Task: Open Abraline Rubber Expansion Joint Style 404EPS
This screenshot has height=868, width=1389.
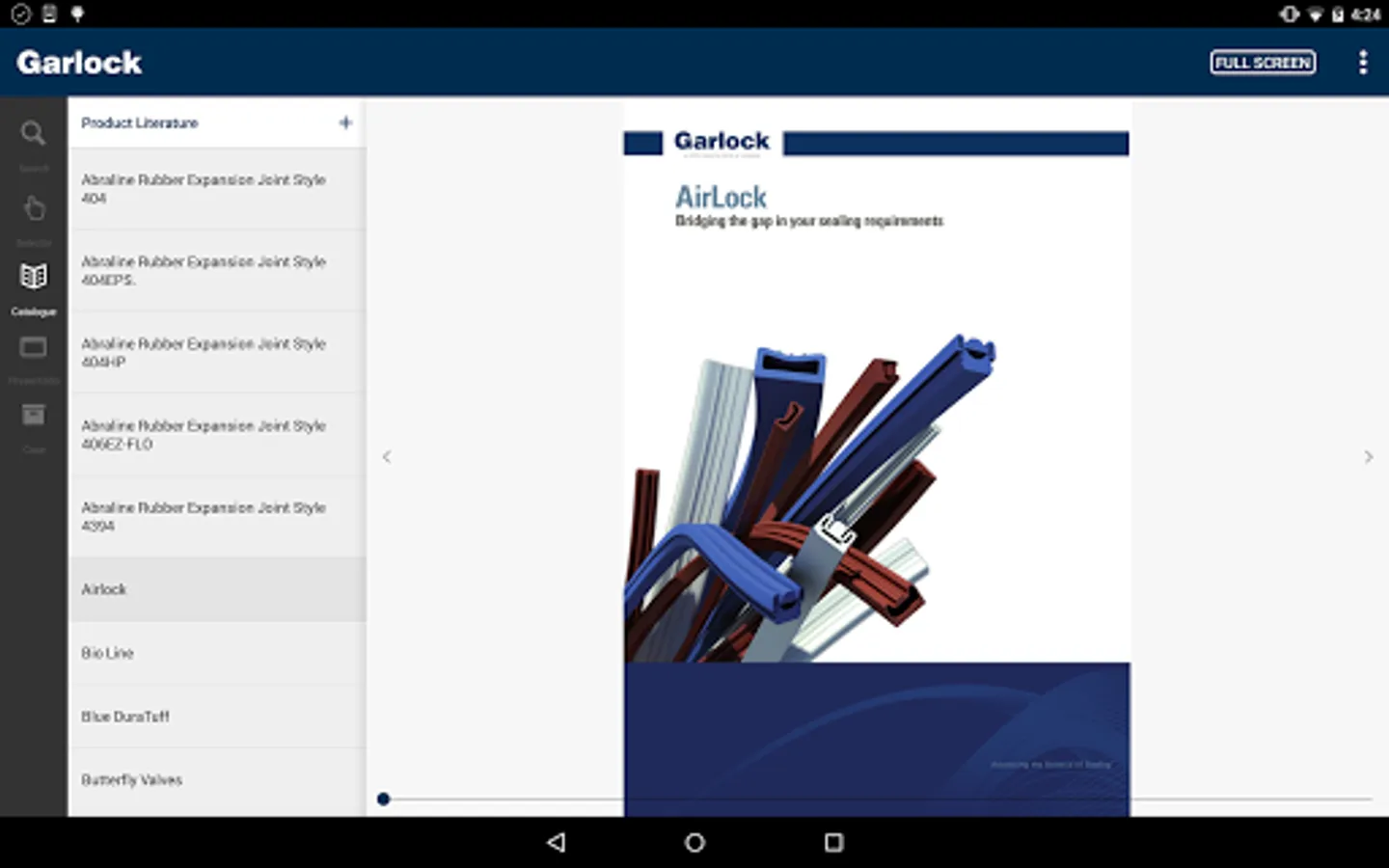Action: 217,271
